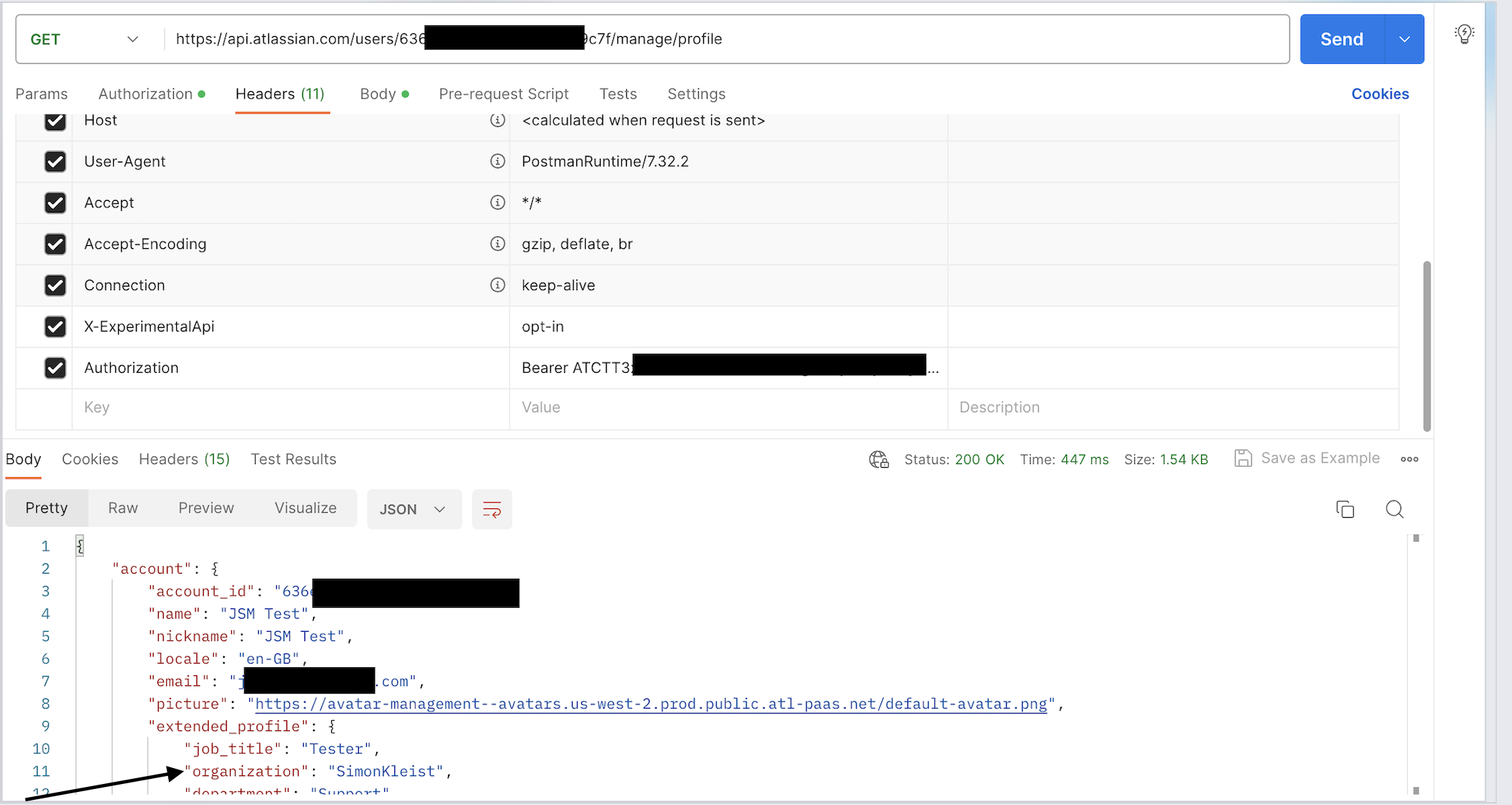Disable the X-ExperimentalApi header

click(x=56, y=326)
